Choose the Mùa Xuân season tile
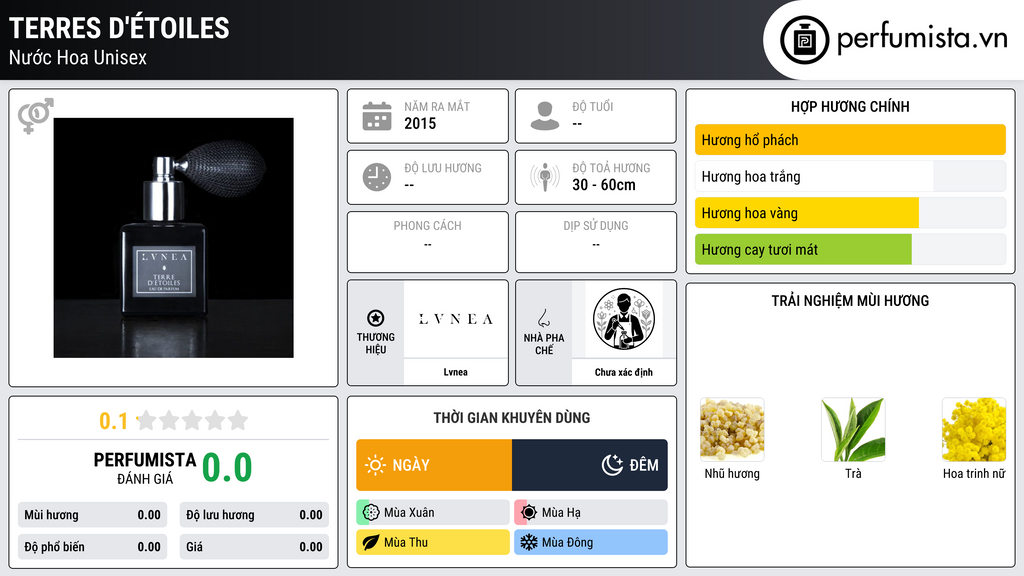1024x576 pixels. (433, 513)
